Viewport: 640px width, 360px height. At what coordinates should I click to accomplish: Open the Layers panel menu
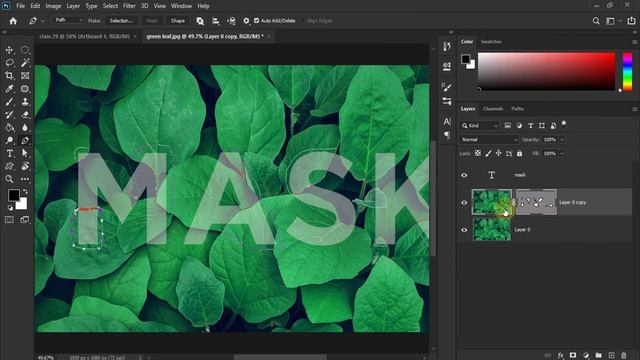(634, 109)
